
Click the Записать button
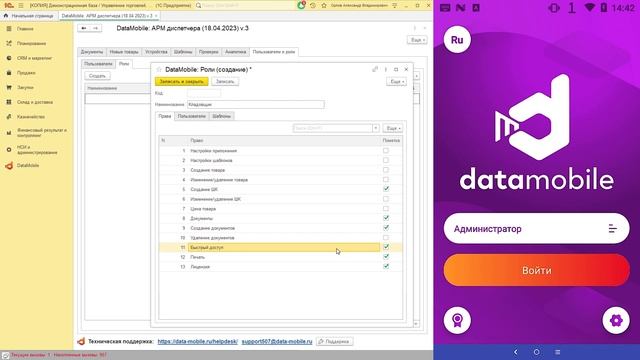coord(225,82)
